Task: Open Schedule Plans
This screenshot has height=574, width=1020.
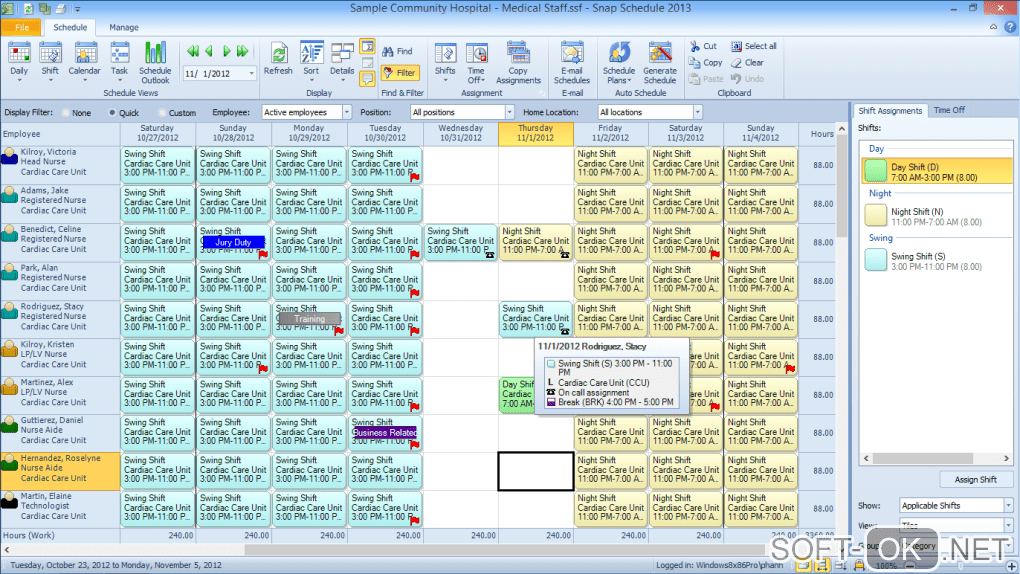Action: pos(619,62)
